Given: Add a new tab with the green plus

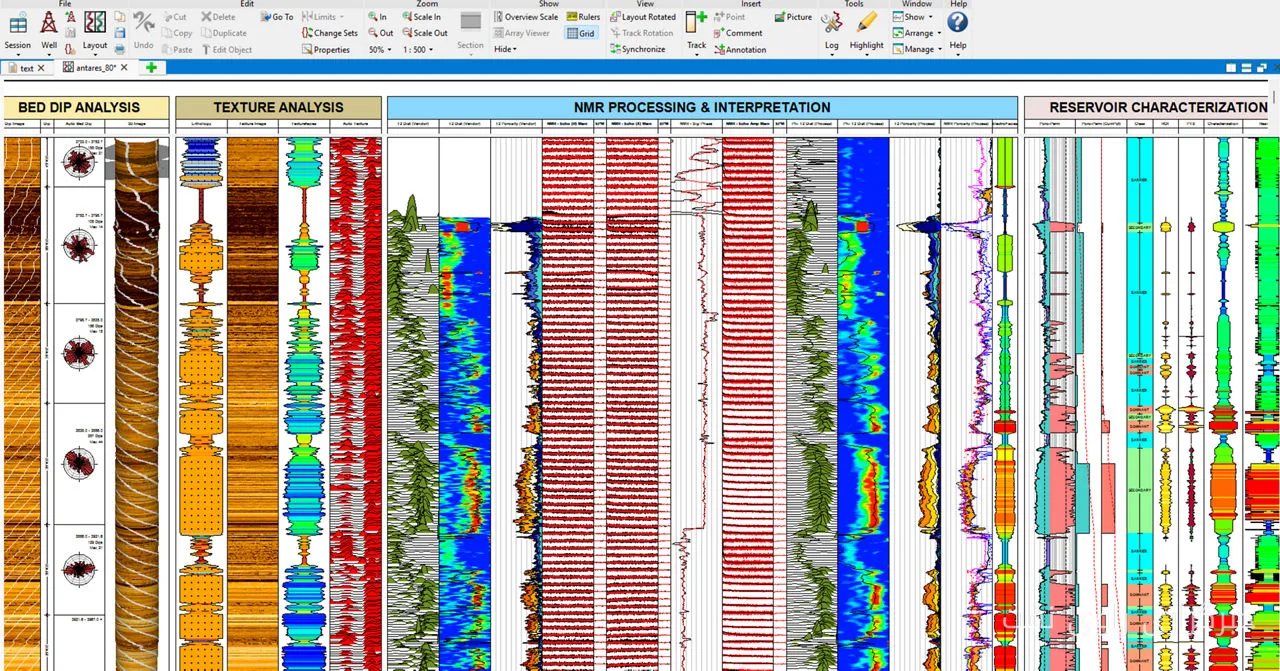Looking at the screenshot, I should 151,68.
